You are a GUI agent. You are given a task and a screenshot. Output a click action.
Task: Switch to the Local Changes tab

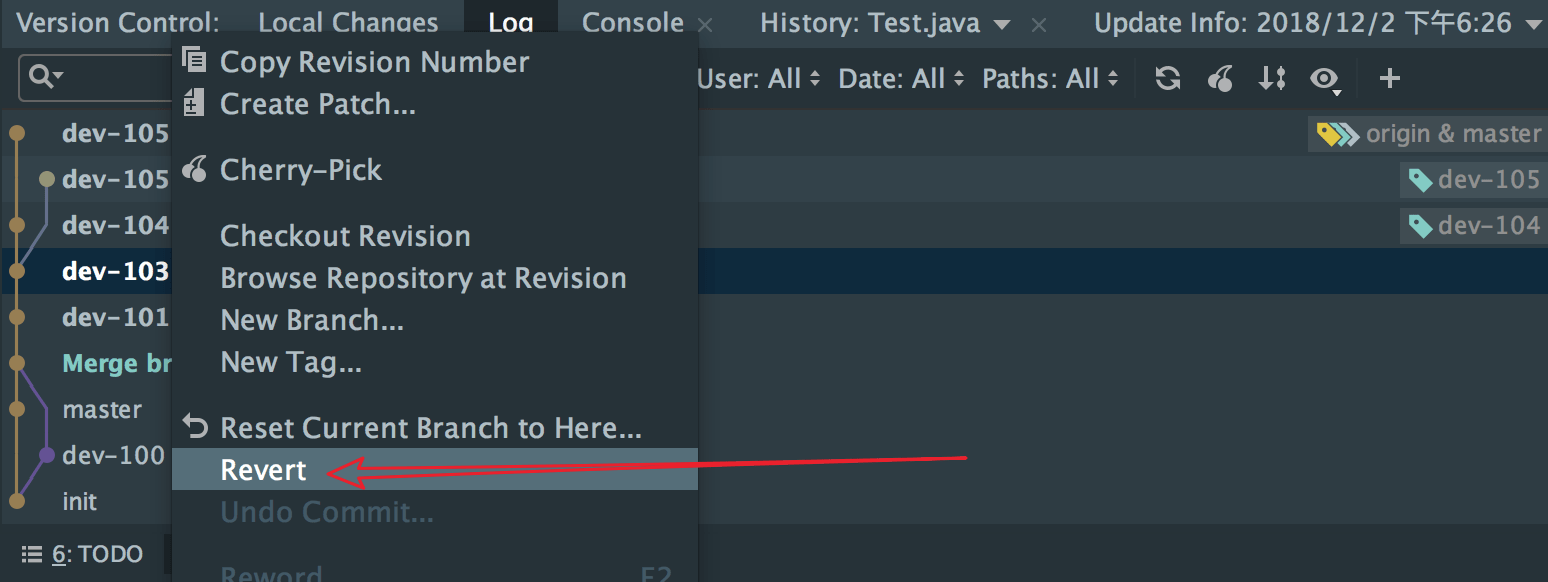click(x=348, y=23)
